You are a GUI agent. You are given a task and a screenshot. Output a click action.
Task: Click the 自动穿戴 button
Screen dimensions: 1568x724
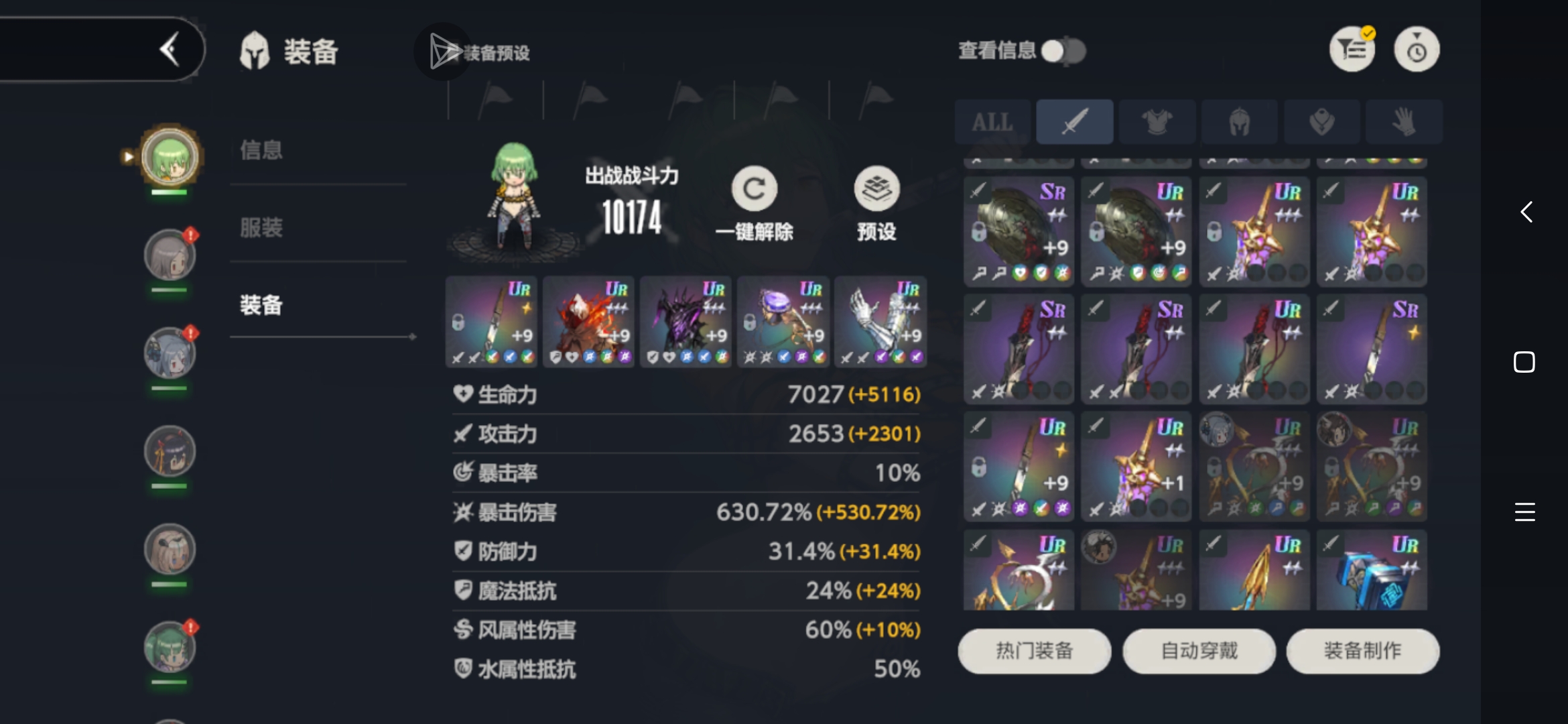point(1199,651)
